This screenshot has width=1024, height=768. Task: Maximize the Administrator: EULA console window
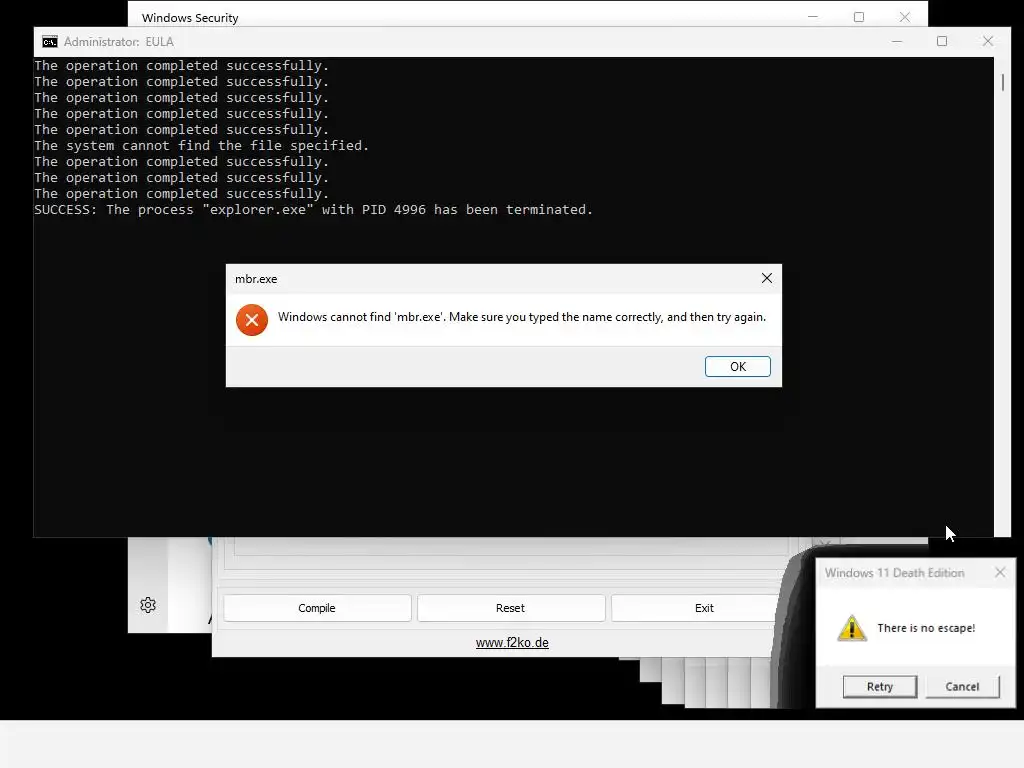pos(942,41)
